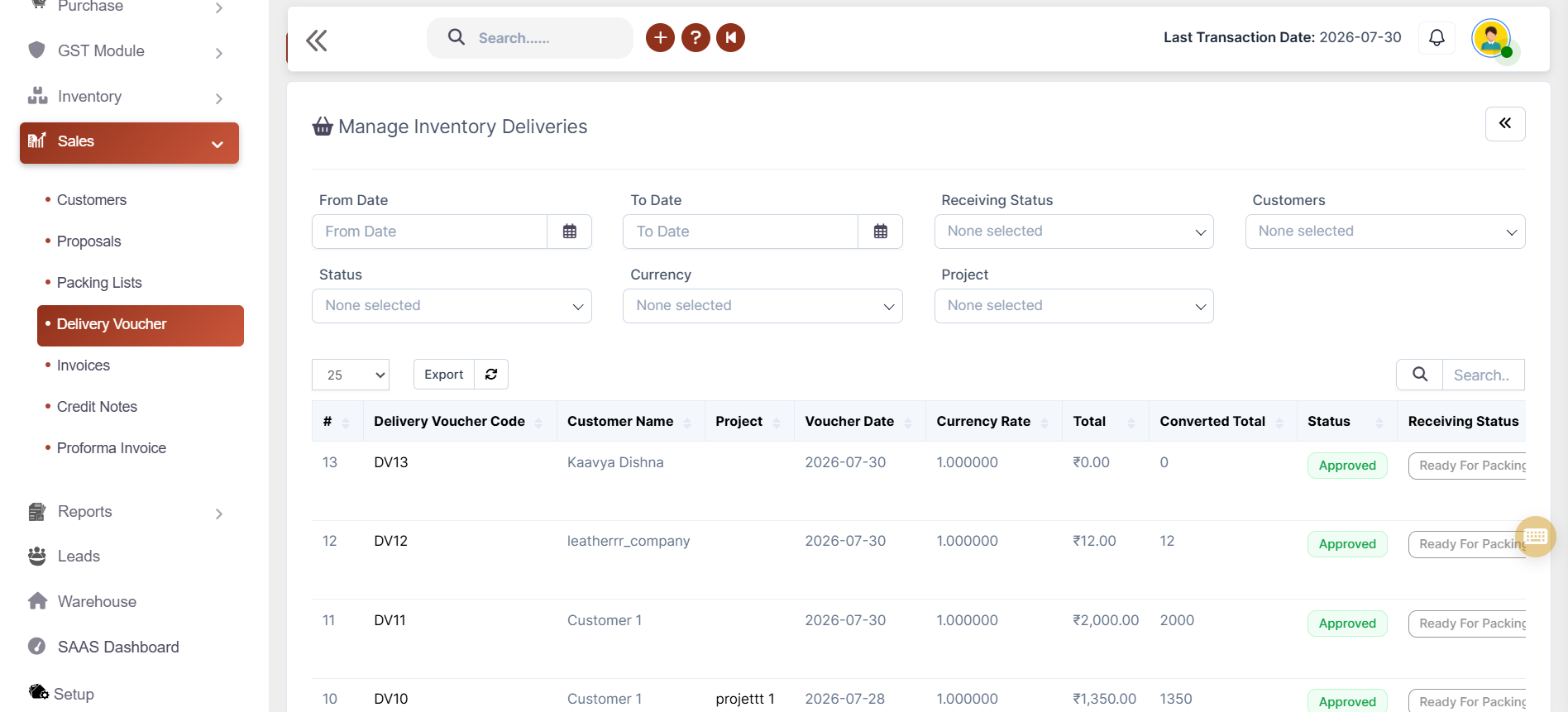
Task: Open Proforma Invoice page
Action: (x=112, y=448)
